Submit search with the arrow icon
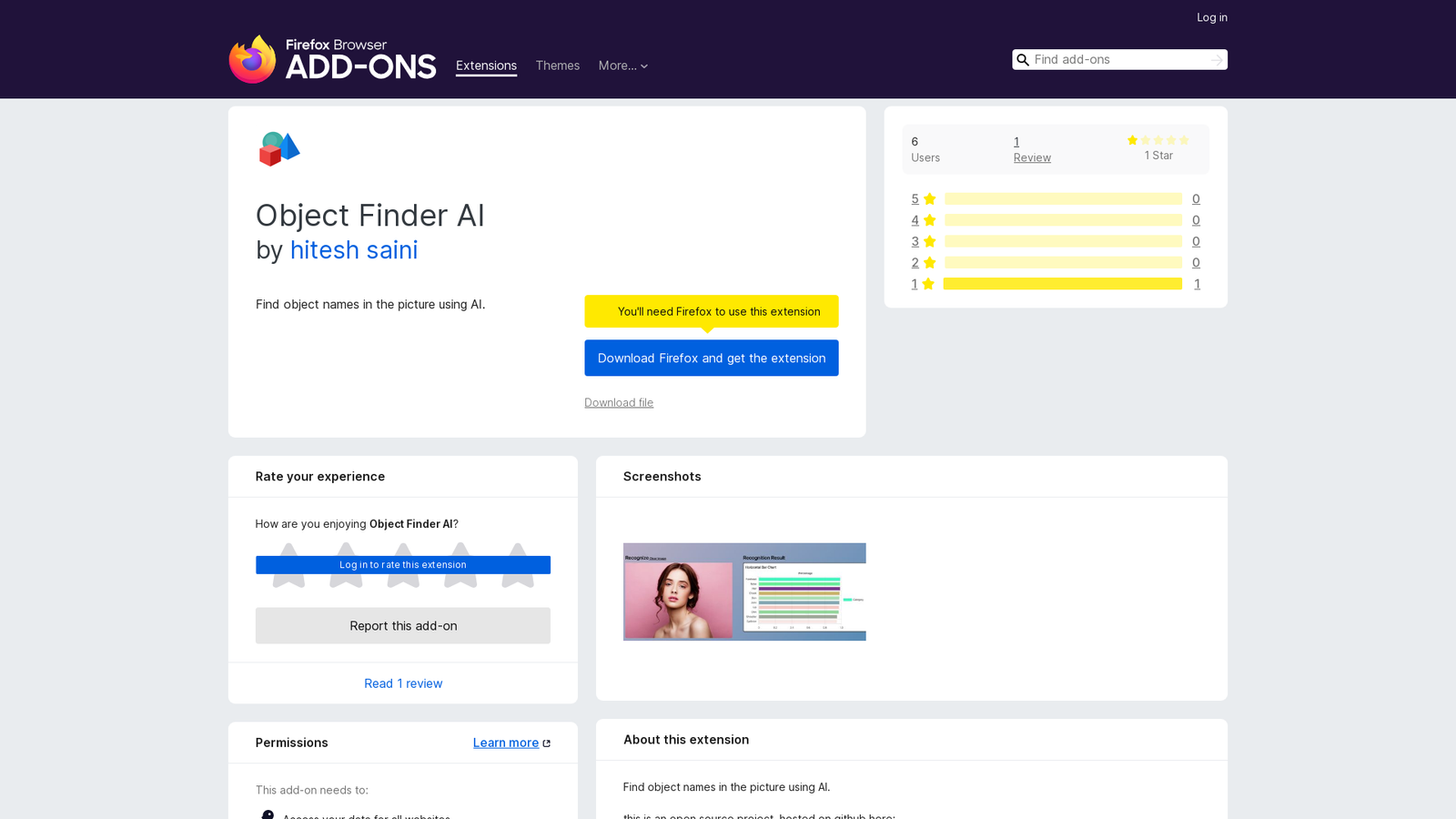This screenshot has width=1456, height=819. click(x=1217, y=60)
